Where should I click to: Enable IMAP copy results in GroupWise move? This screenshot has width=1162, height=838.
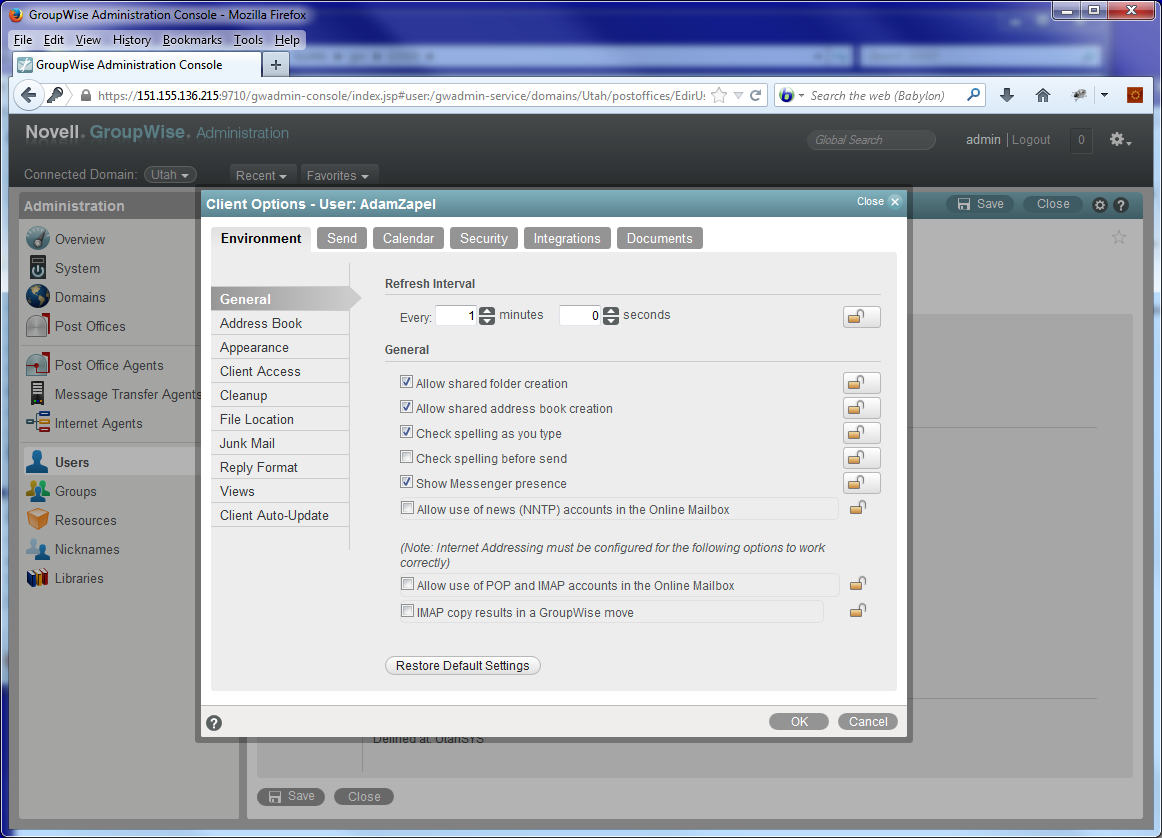pos(407,611)
